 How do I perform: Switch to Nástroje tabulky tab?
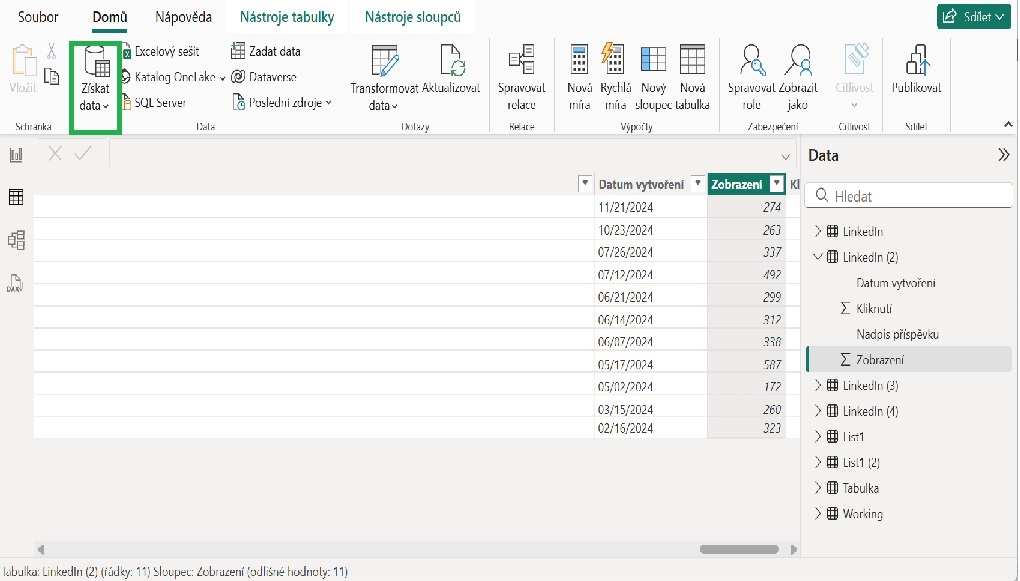pos(287,17)
